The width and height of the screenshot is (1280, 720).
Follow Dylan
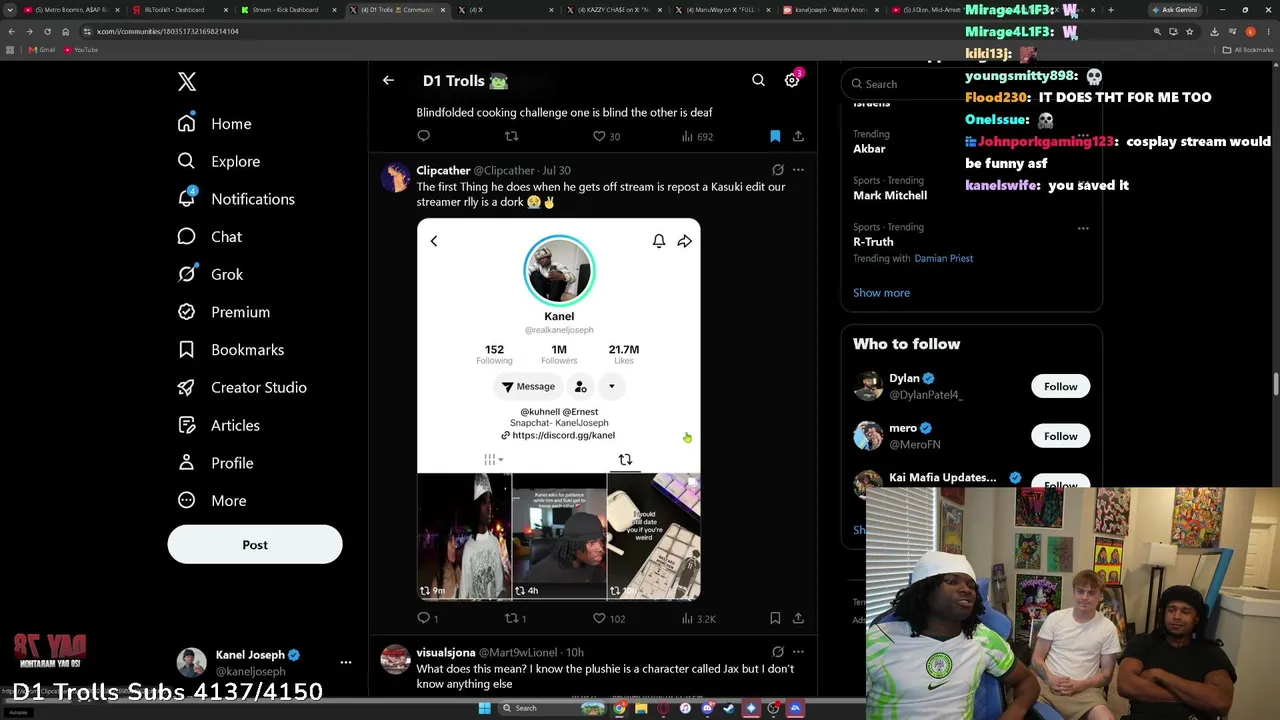coord(1061,387)
